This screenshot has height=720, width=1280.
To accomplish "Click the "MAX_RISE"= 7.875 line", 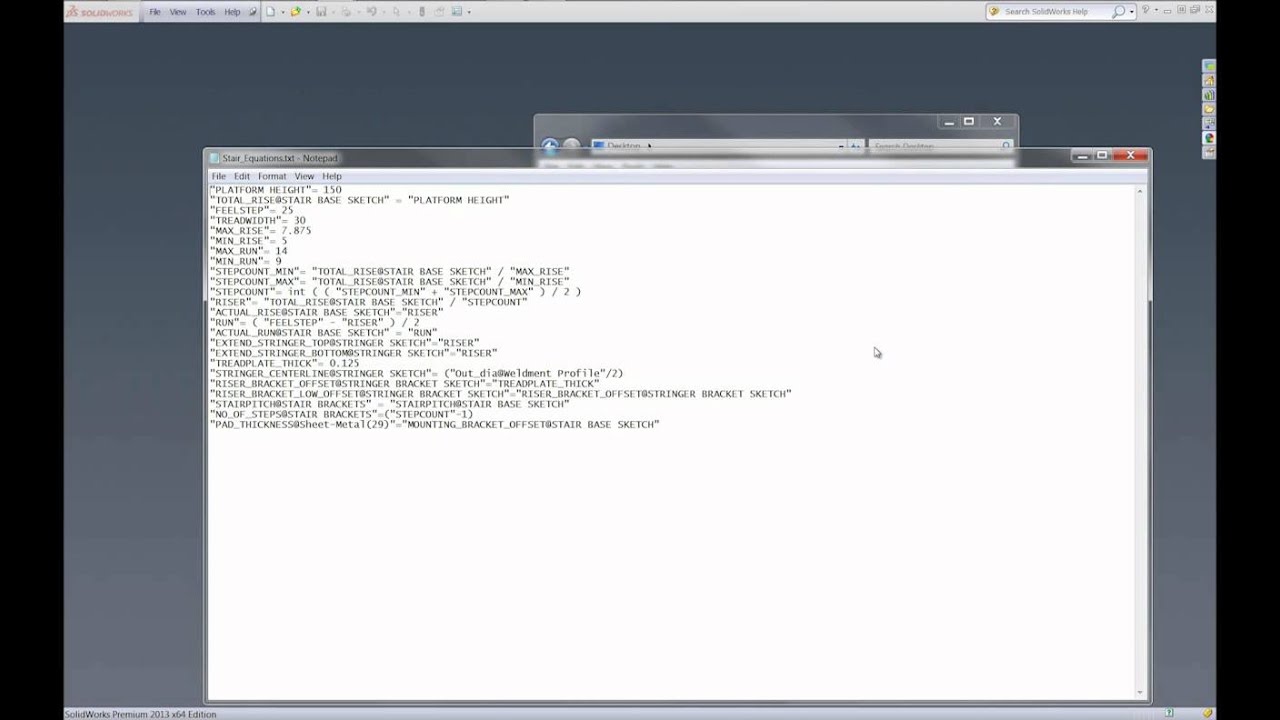I will click(260, 230).
